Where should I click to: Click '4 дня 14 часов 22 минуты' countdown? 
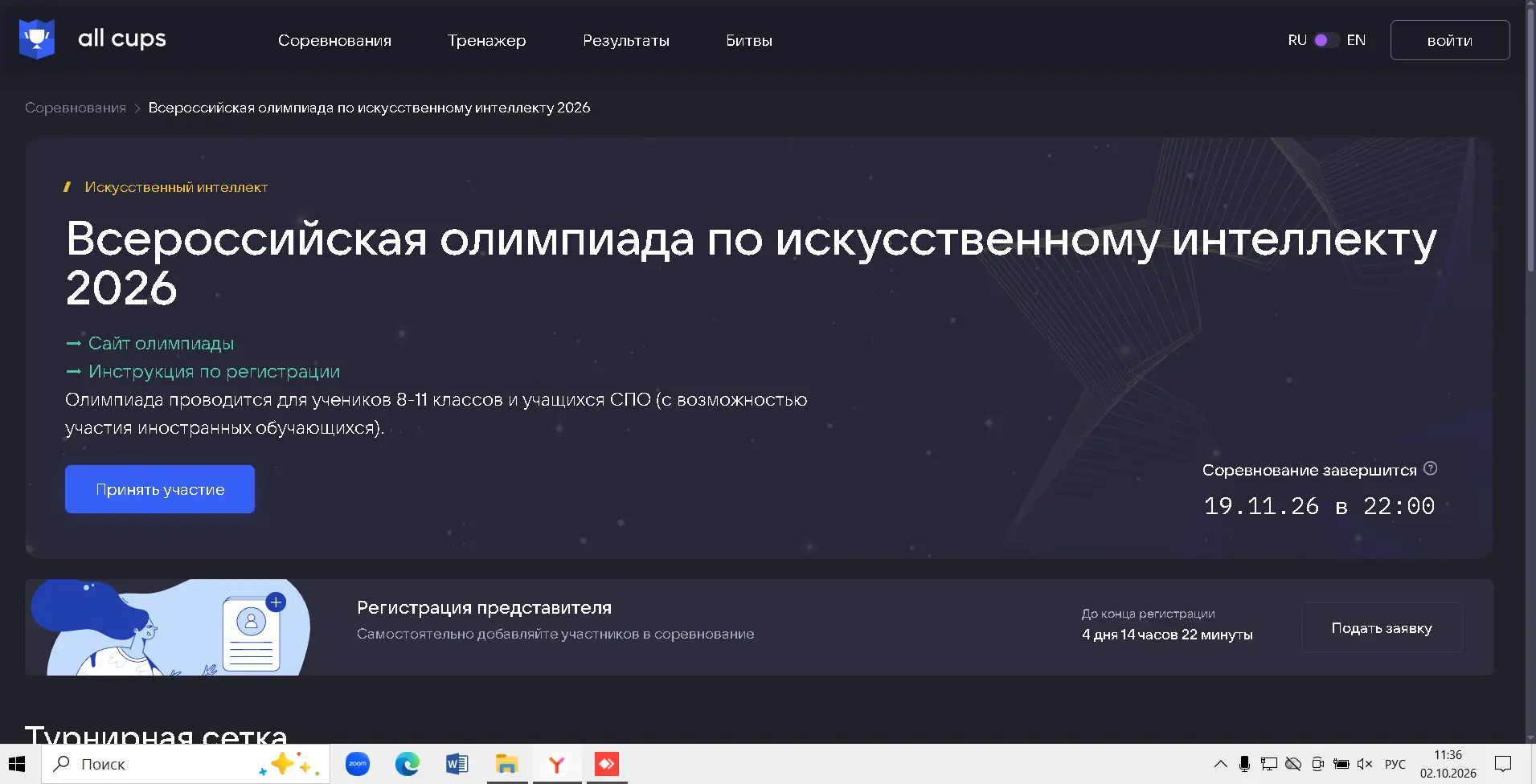(x=1167, y=635)
